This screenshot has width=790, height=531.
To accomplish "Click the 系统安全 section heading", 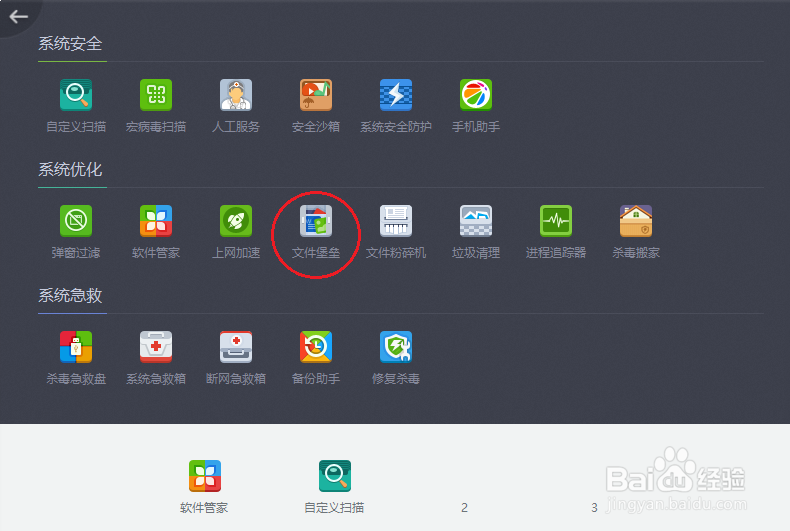I will [71, 44].
